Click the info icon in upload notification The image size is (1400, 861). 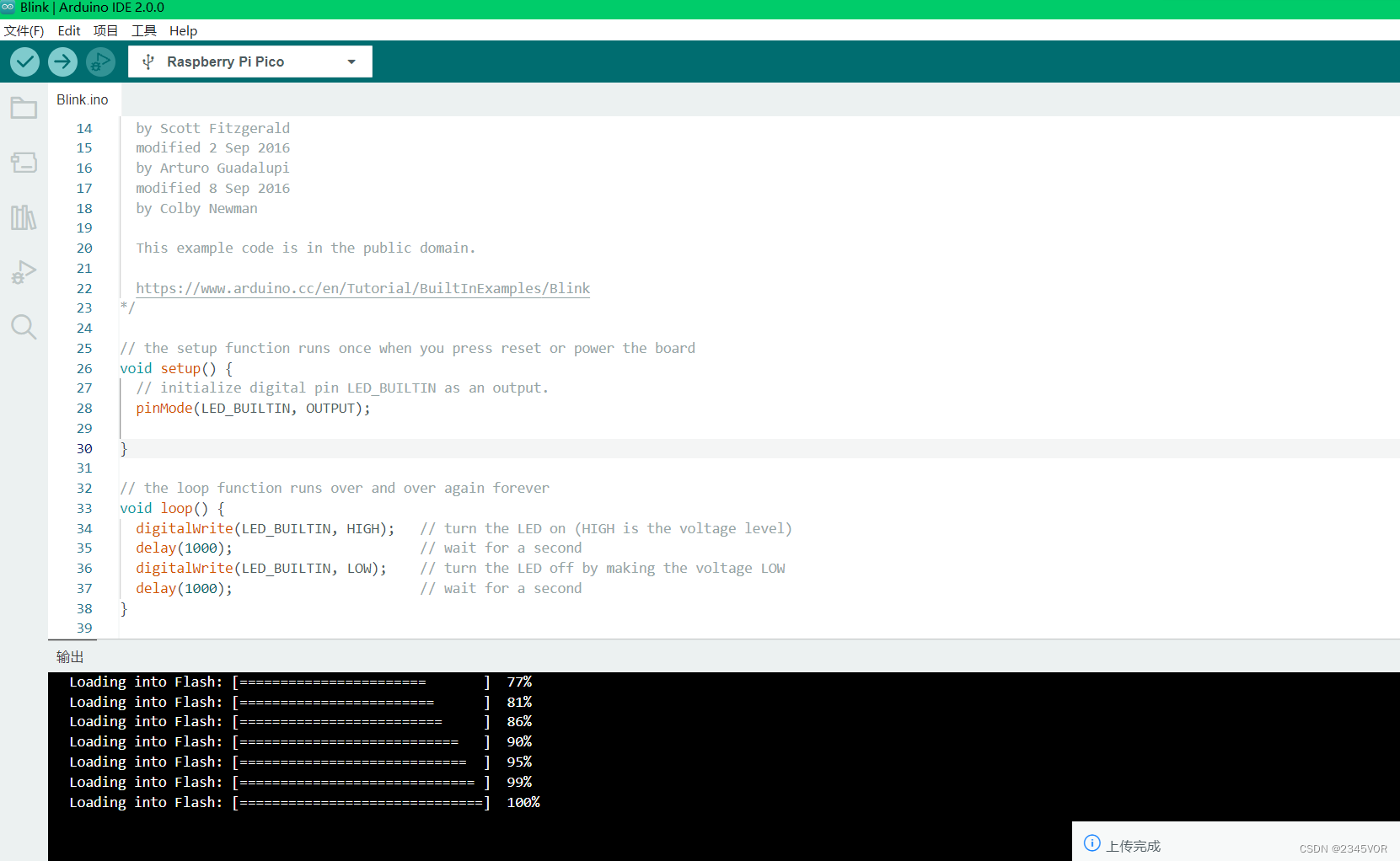pos(1092,842)
